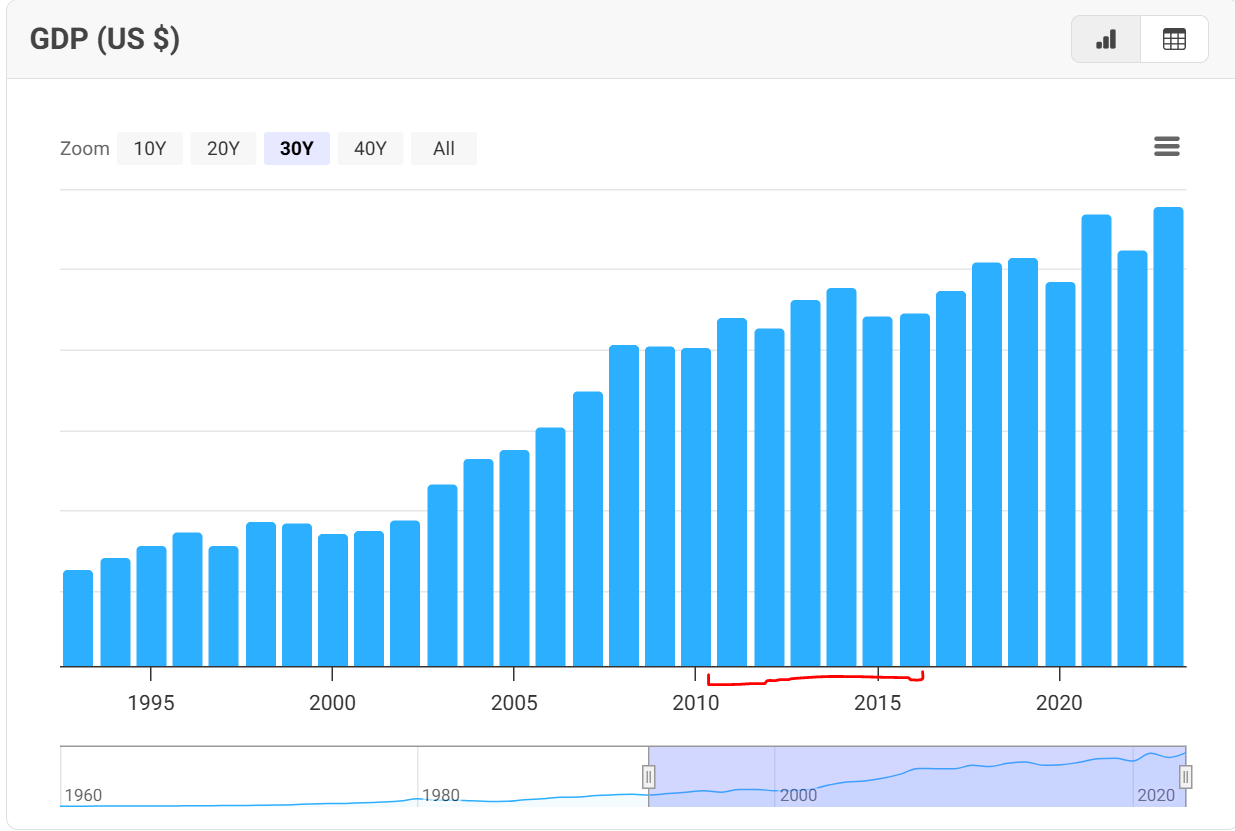Click the right navigator range handle
Viewport: 1235px width, 831px height.
(1186, 776)
